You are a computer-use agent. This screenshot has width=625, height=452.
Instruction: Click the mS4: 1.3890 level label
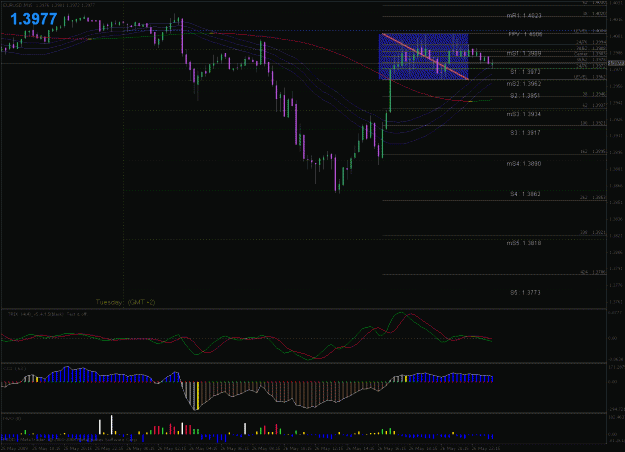click(x=524, y=164)
